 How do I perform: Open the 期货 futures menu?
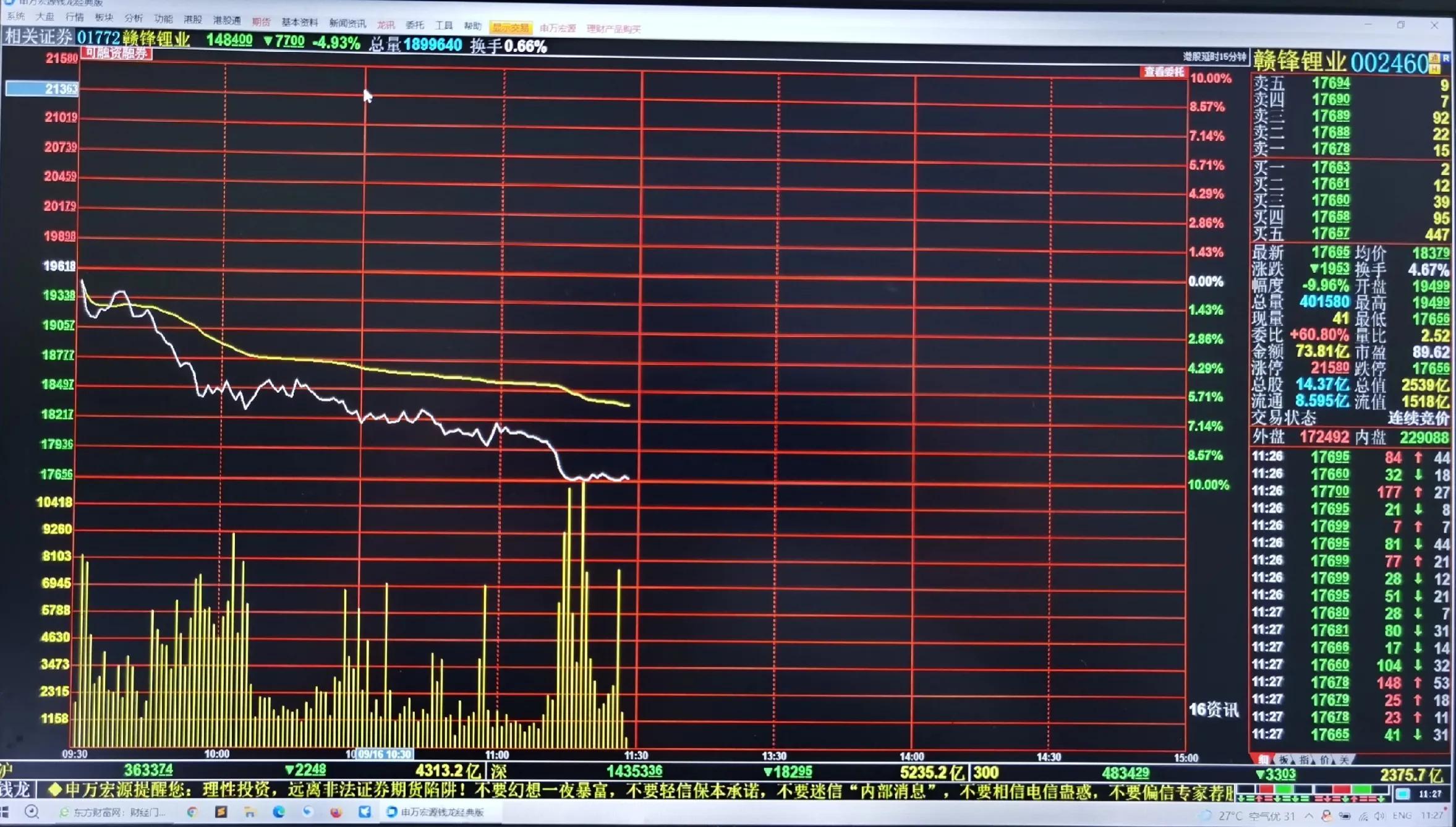(261, 22)
